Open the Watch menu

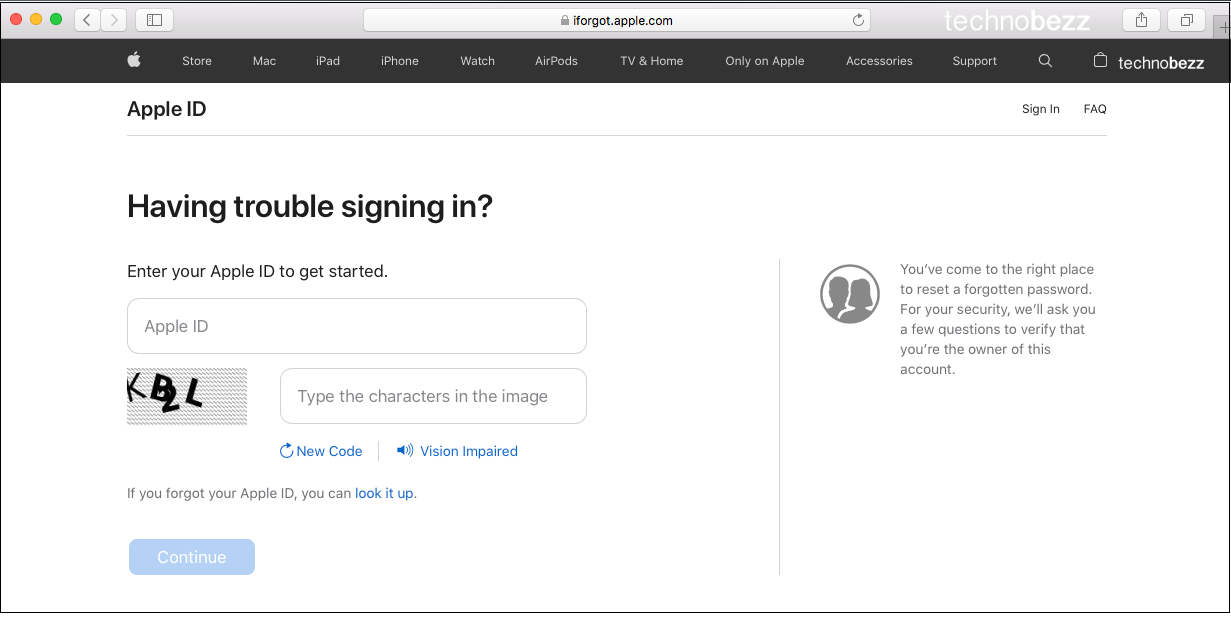click(x=478, y=61)
